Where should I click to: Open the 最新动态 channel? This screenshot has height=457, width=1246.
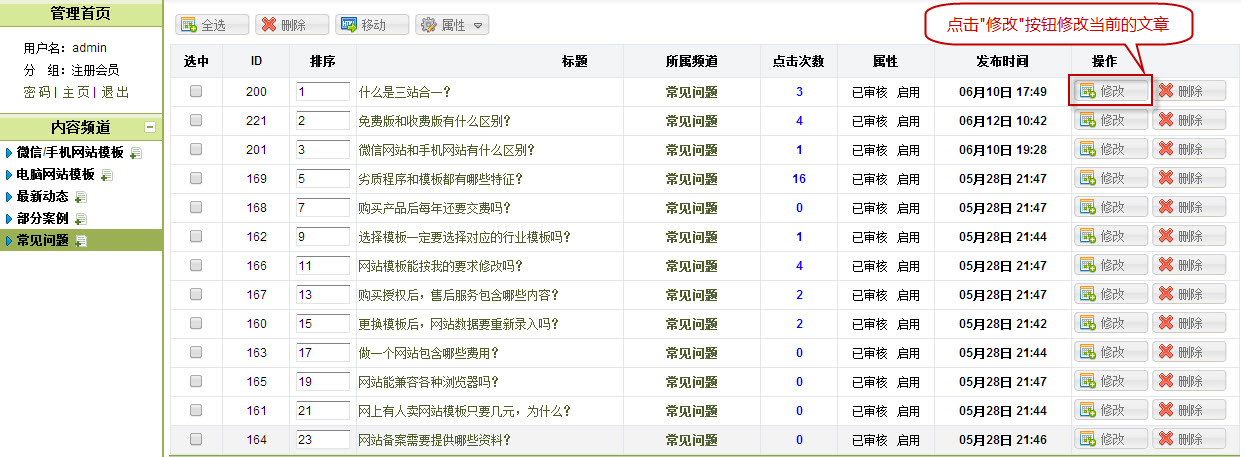coord(42,197)
